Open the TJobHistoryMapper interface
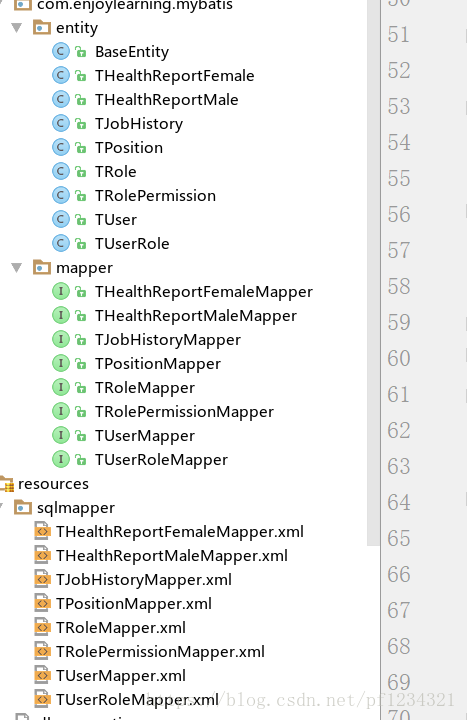 [x=168, y=340]
